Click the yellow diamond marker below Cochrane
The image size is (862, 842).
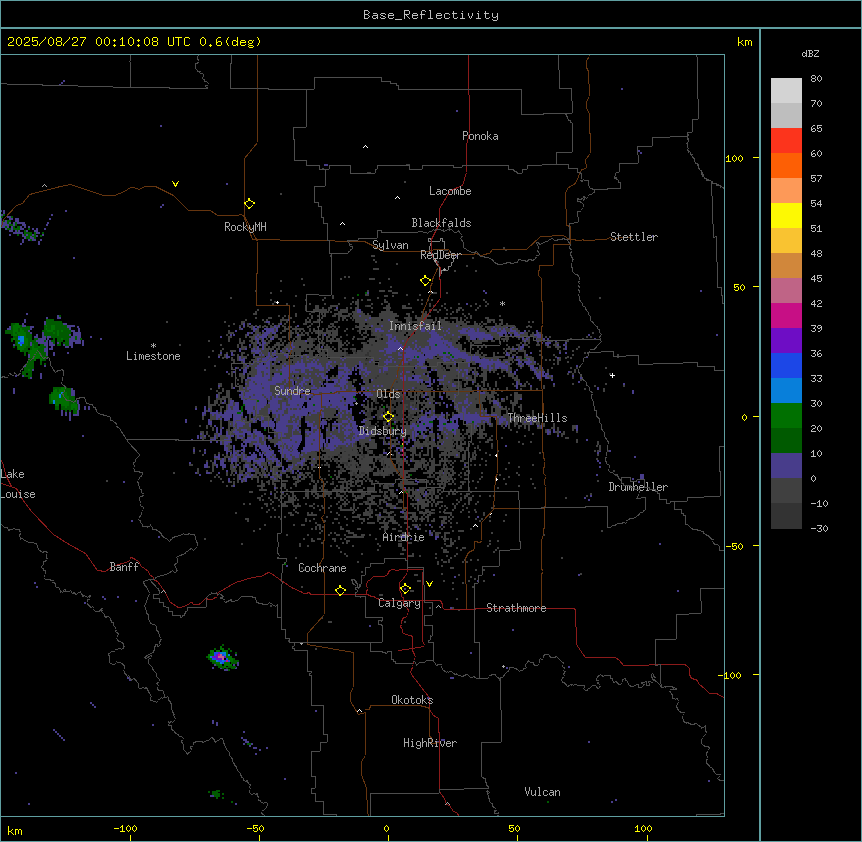click(x=340, y=590)
